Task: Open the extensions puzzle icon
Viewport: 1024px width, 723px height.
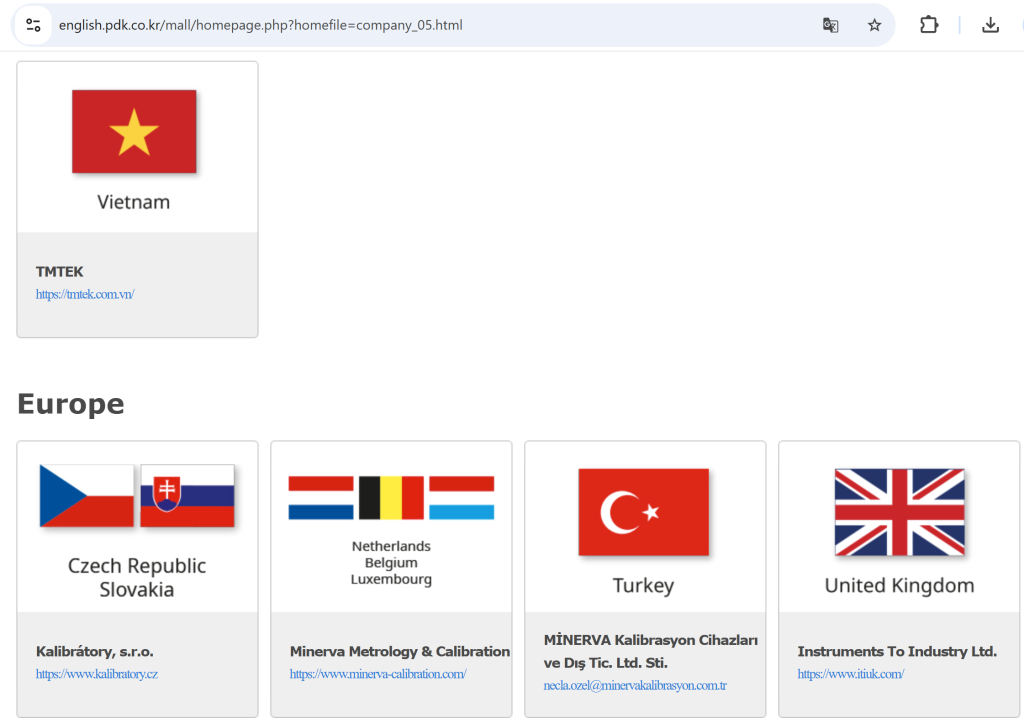Action: (x=929, y=25)
